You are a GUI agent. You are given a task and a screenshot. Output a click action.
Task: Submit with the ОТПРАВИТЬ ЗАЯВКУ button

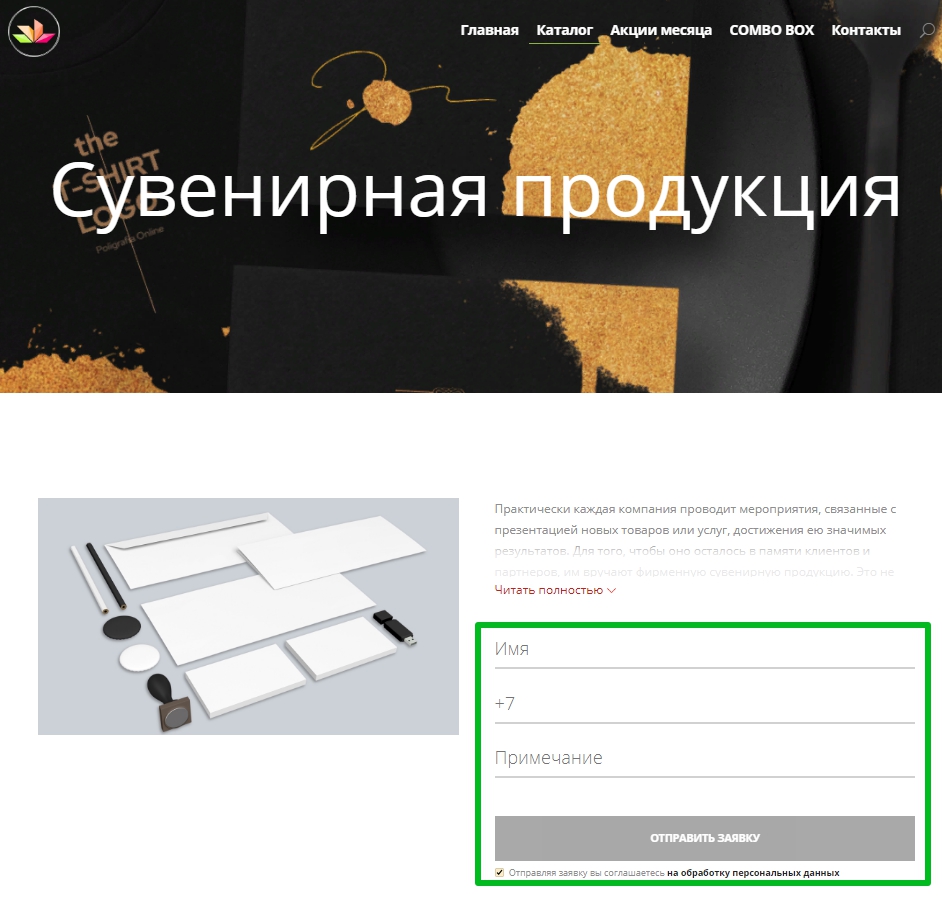[x=704, y=838]
